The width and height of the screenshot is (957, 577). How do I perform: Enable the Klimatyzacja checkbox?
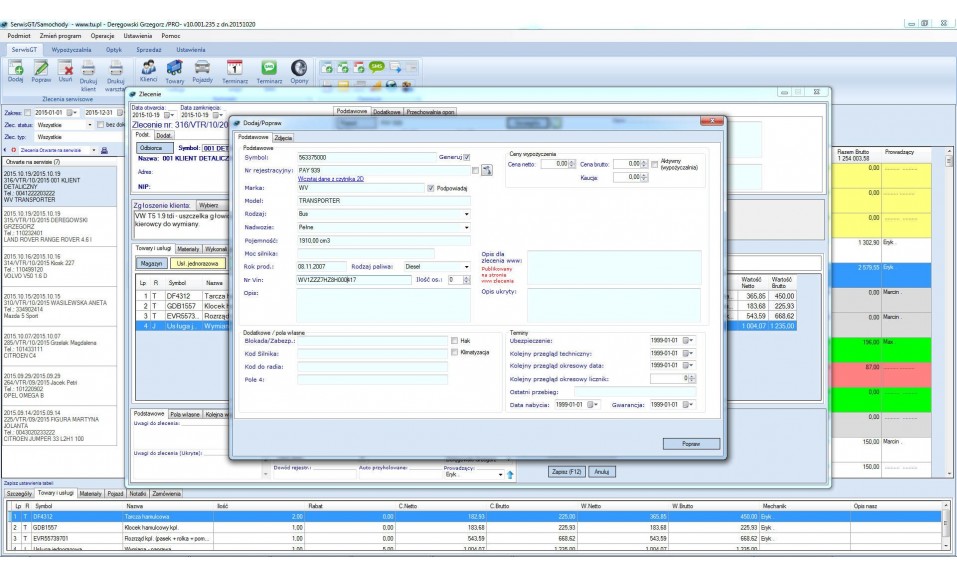(x=455, y=352)
